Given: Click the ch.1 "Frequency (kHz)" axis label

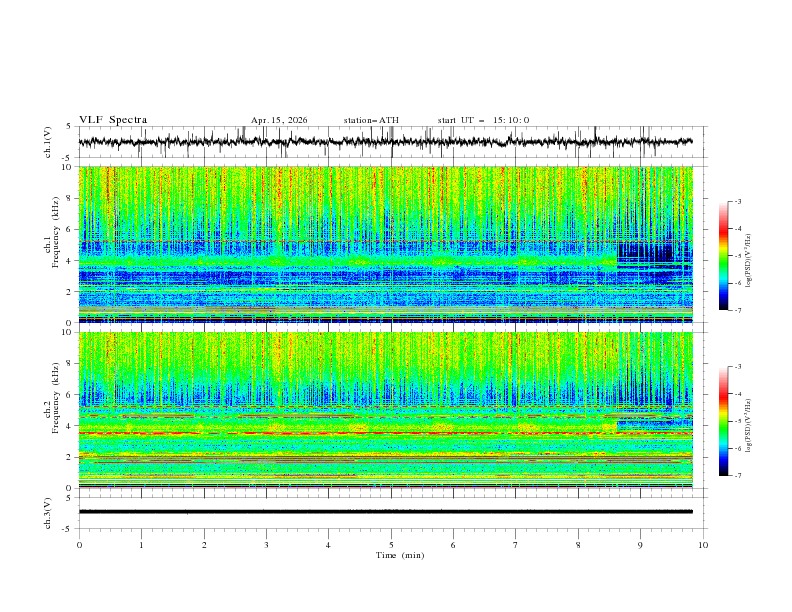Looking at the screenshot, I should tap(55, 232).
